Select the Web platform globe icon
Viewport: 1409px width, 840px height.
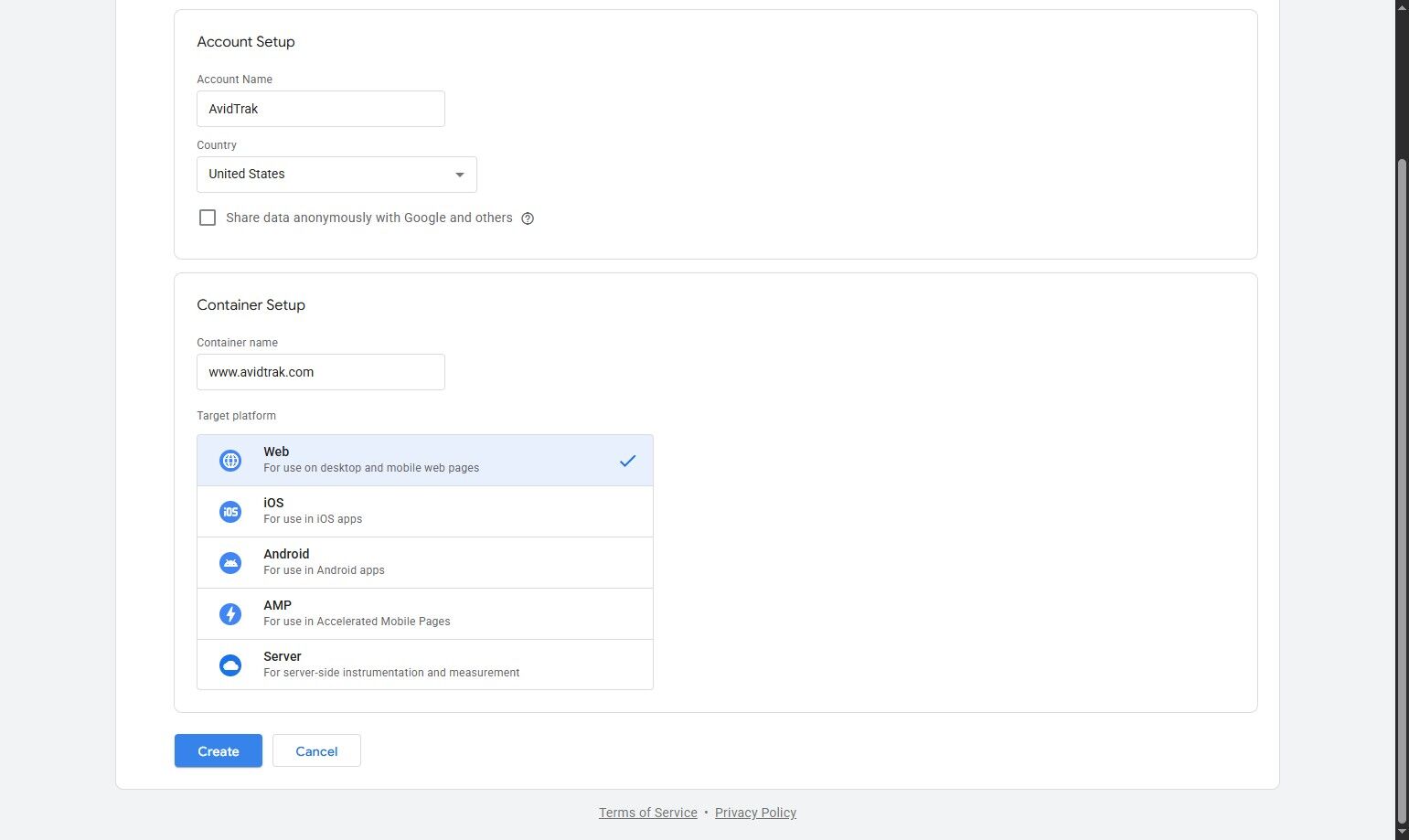pos(230,460)
